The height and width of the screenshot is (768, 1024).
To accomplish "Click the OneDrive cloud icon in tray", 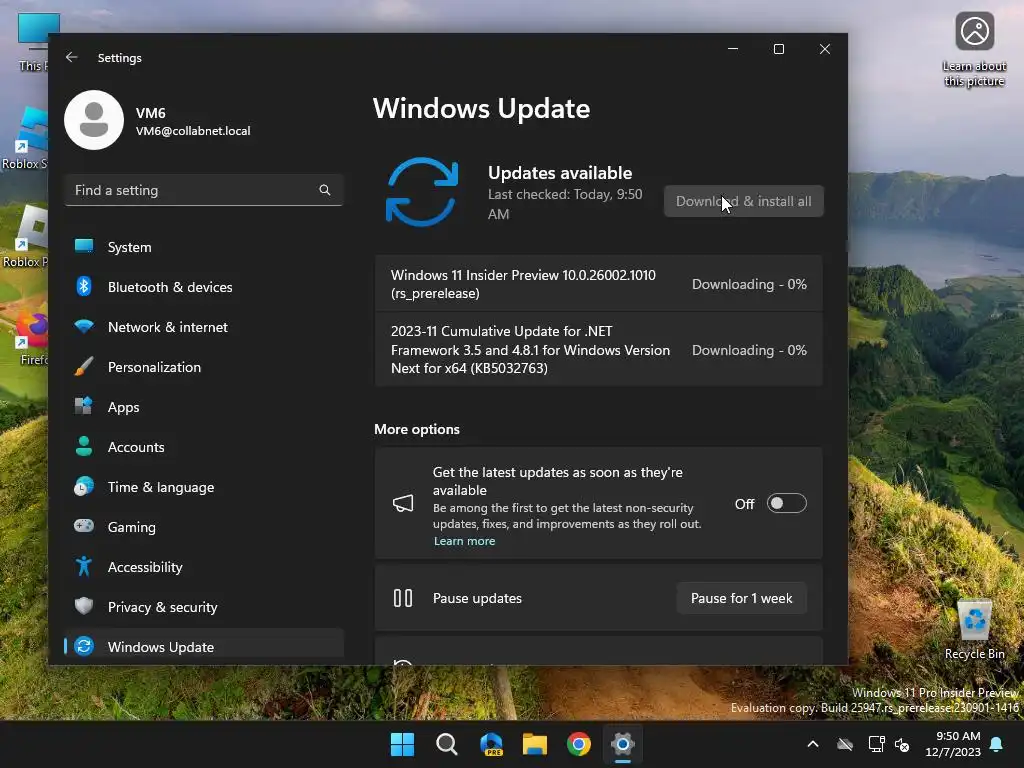I will [x=845, y=744].
